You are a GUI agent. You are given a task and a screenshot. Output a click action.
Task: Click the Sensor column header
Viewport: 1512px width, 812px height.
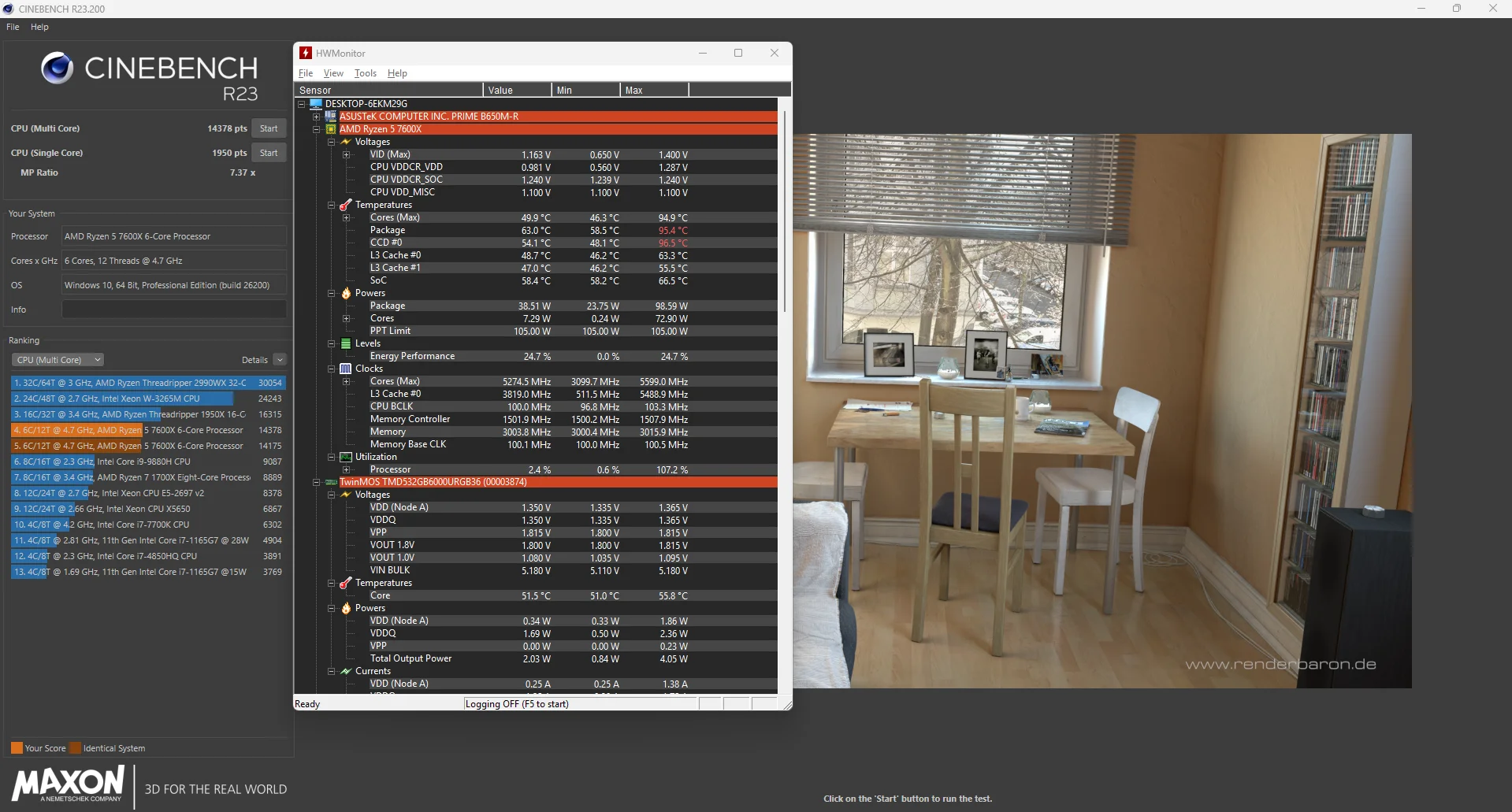pyautogui.click(x=388, y=90)
